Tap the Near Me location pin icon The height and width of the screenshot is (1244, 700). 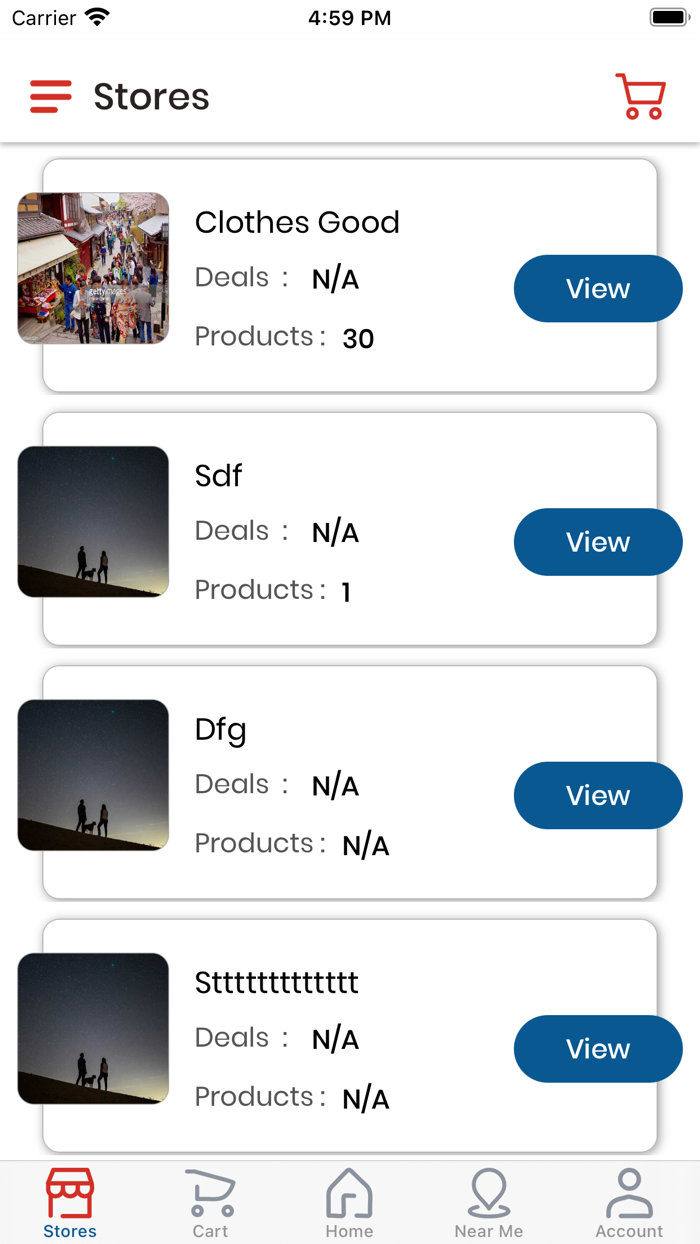coord(489,1193)
